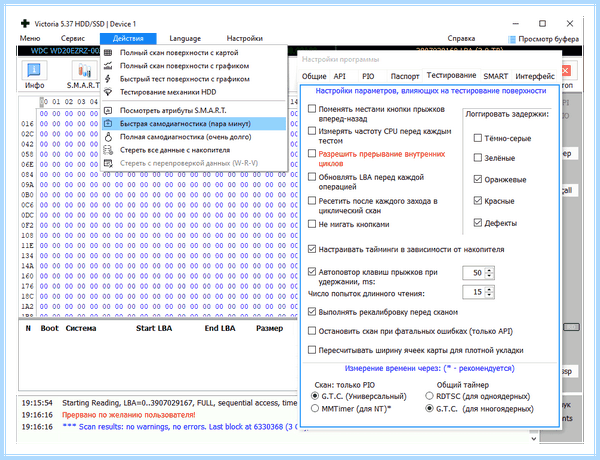Select G.T.C. (для многоядерных) radio button

tap(429, 409)
